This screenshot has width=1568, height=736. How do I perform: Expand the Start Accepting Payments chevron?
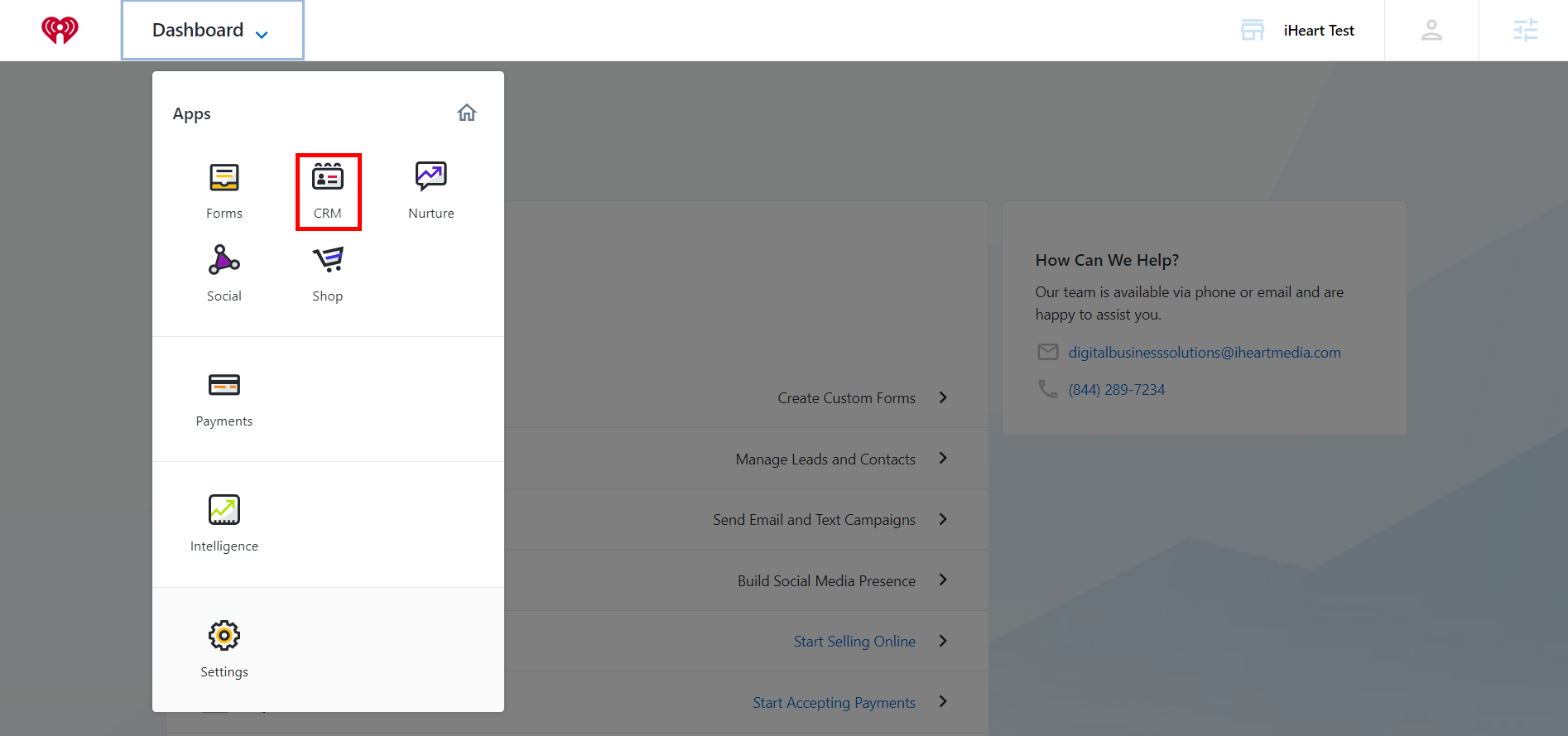[x=943, y=701]
